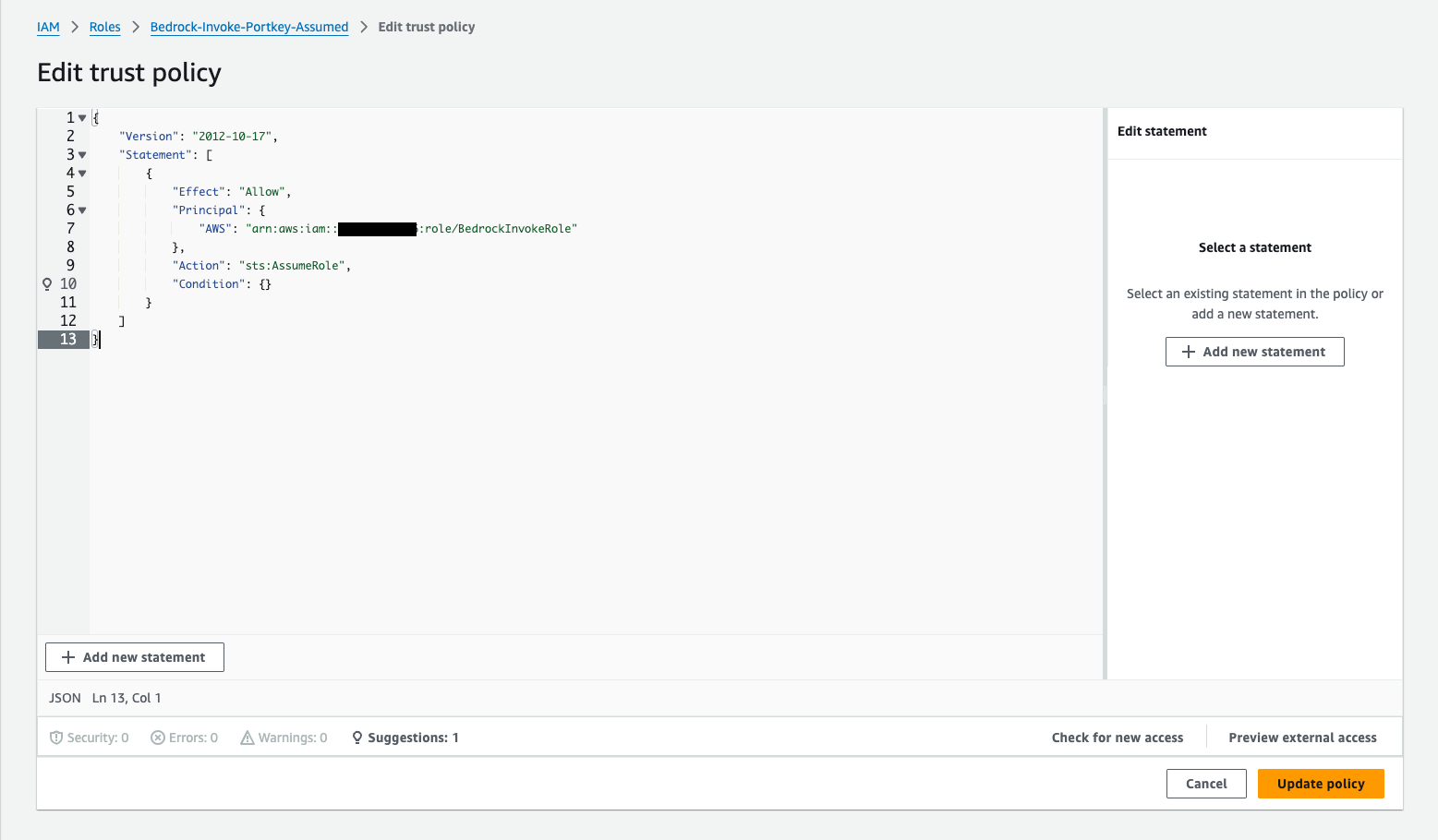
Task: Open the Bedrock-Invoke-Portkey-Assumed breadcrumb
Action: click(x=249, y=27)
